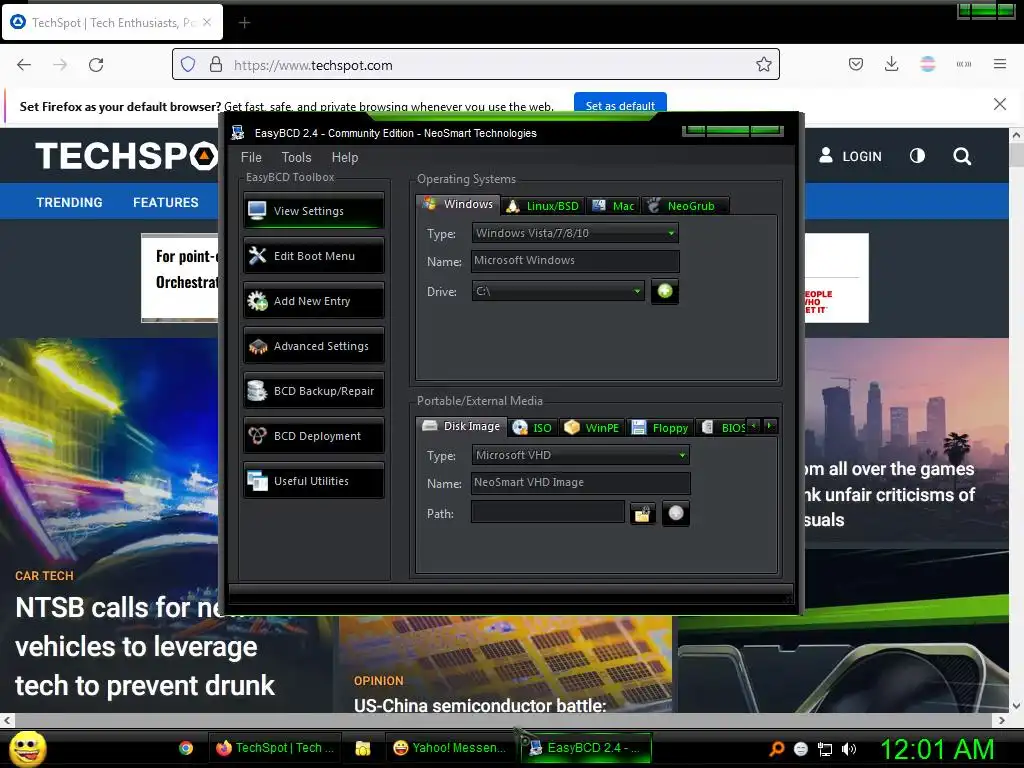Click the smiley start button on taskbar
1024x768 pixels.
[27, 748]
